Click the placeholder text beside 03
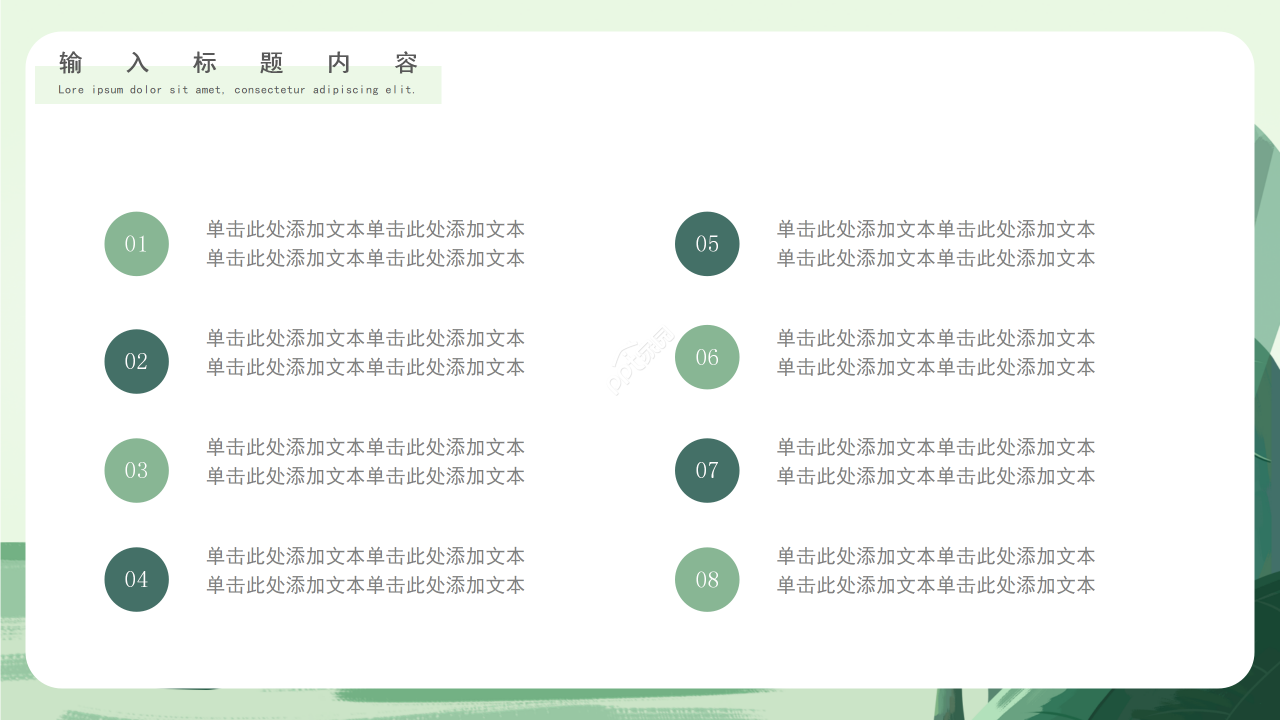Viewport: 1280px width, 720px height. coord(365,462)
